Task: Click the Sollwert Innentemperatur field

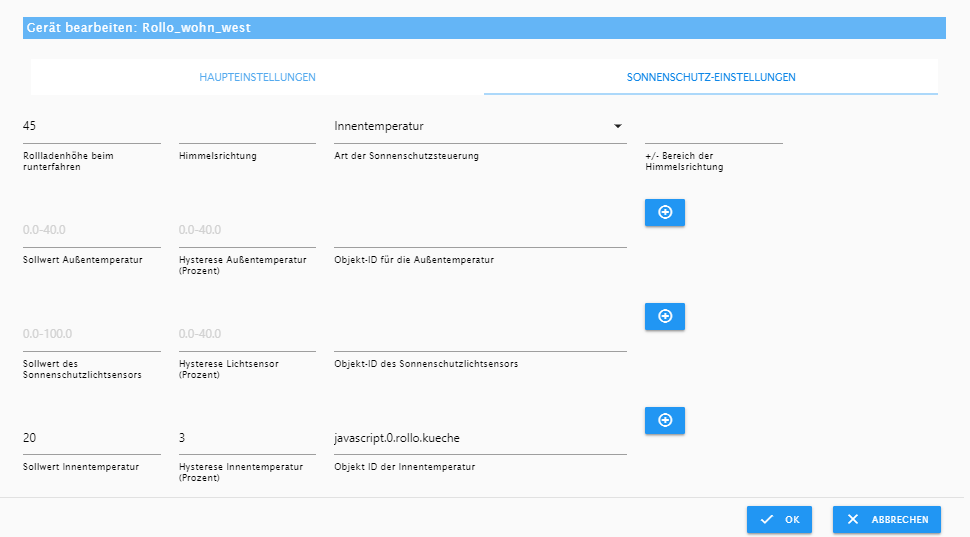Action: 92,438
